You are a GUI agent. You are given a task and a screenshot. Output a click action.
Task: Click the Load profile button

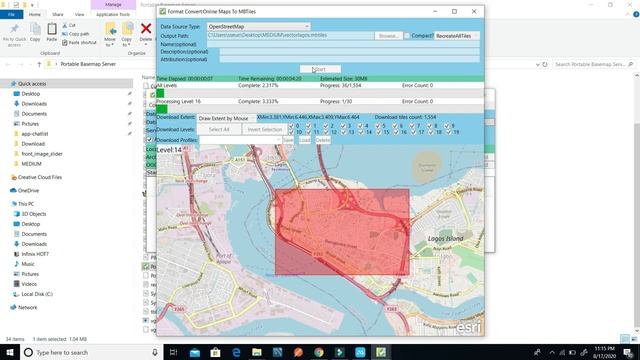tap(305, 140)
